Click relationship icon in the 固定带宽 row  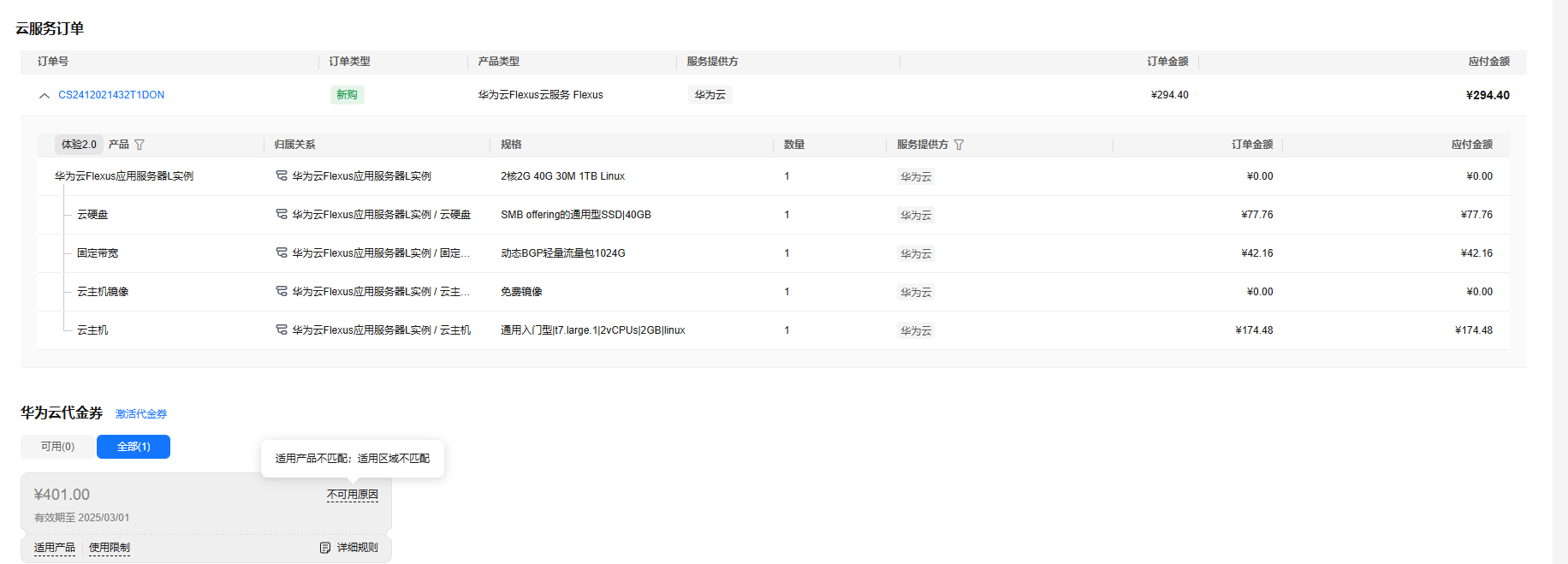(281, 252)
